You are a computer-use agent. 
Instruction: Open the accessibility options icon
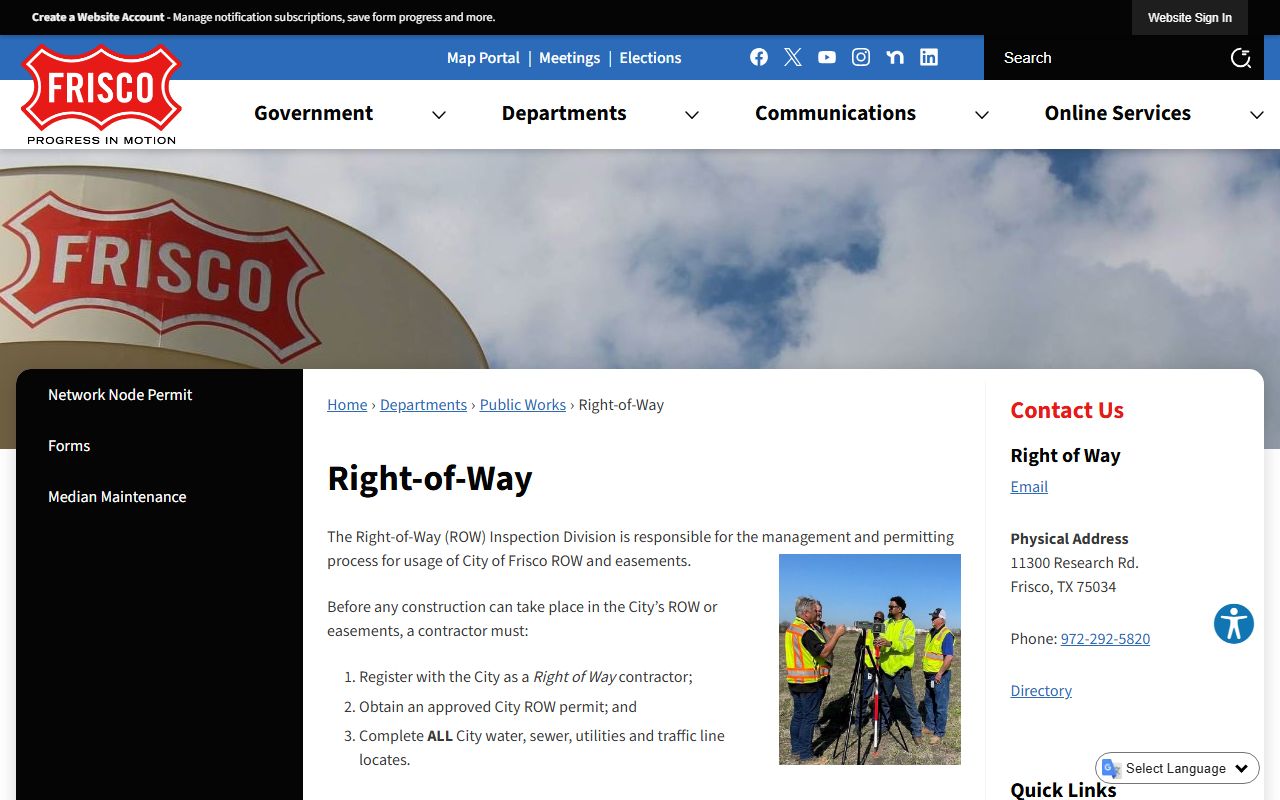[x=1233, y=624]
